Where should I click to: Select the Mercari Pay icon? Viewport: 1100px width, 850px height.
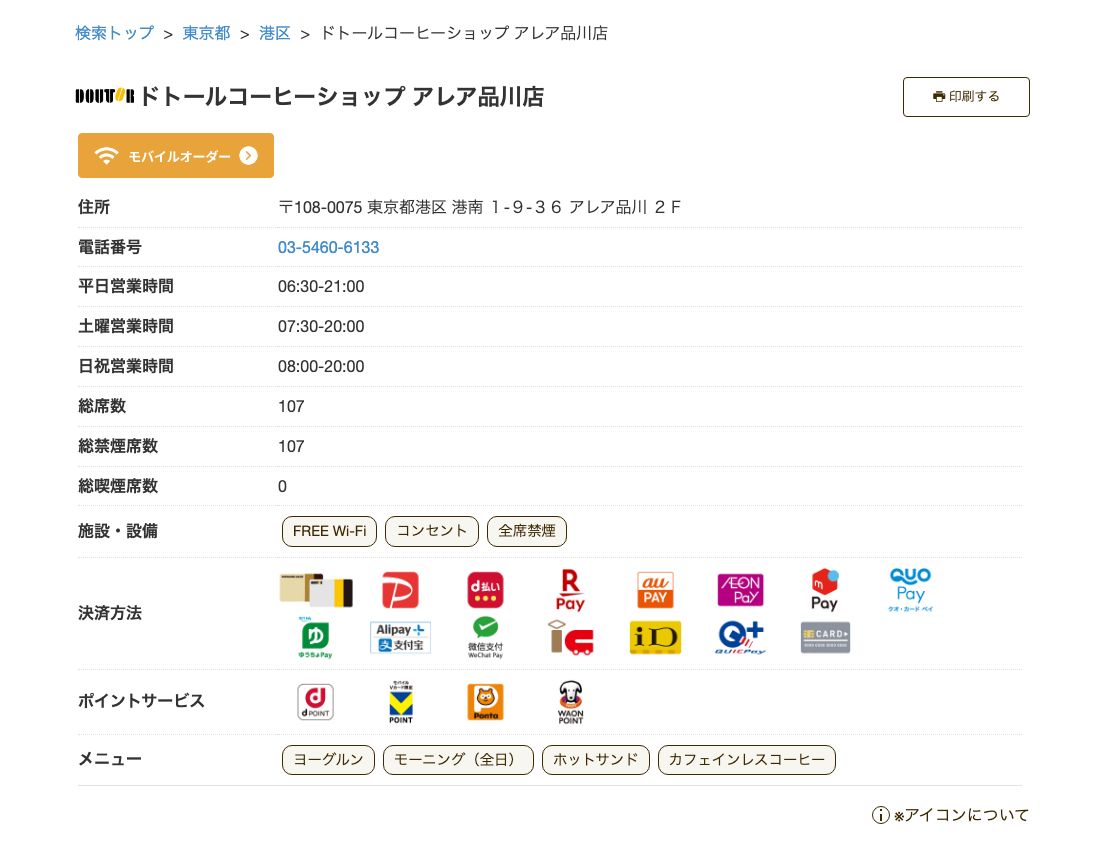pos(825,590)
